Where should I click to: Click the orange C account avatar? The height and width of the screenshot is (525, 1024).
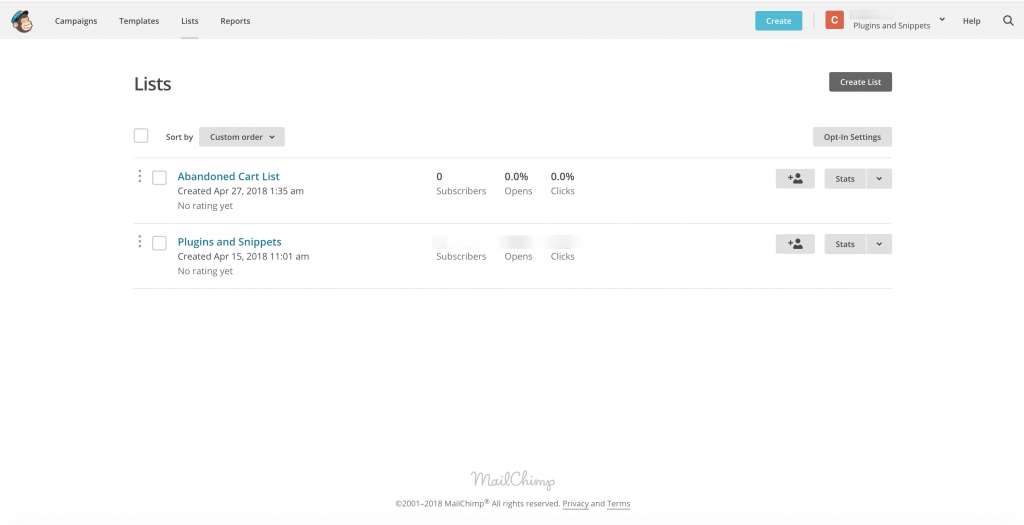coord(835,20)
